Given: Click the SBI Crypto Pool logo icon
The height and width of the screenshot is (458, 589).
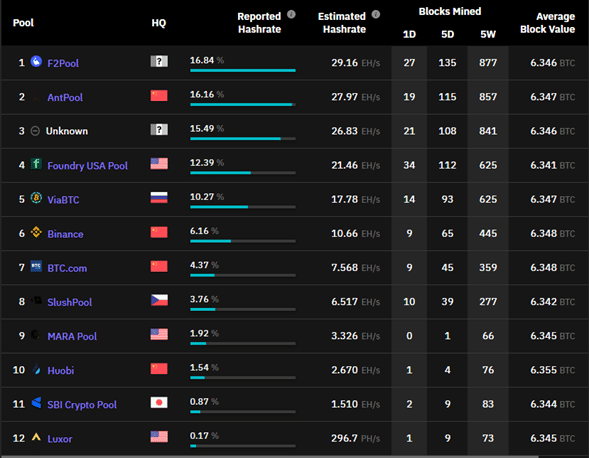Looking at the screenshot, I should click(36, 403).
